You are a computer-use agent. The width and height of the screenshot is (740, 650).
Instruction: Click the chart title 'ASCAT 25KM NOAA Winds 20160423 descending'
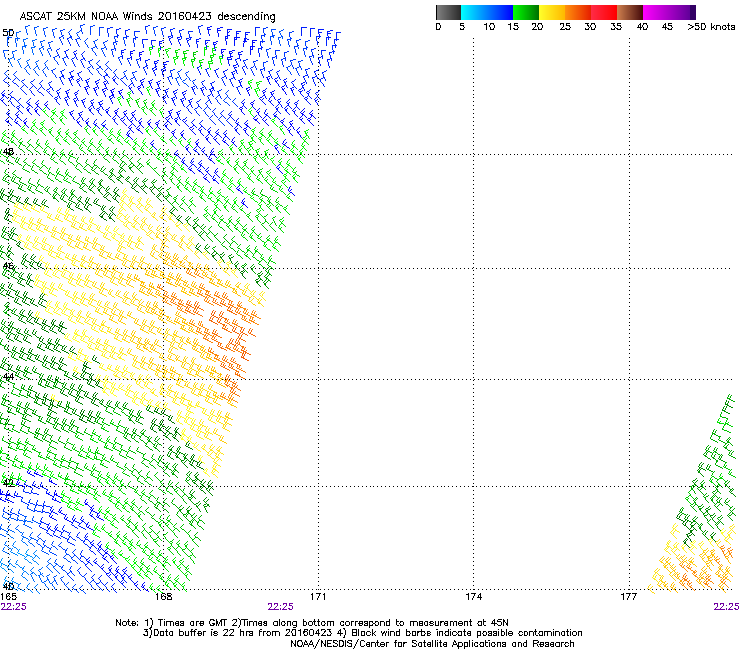point(147,16)
